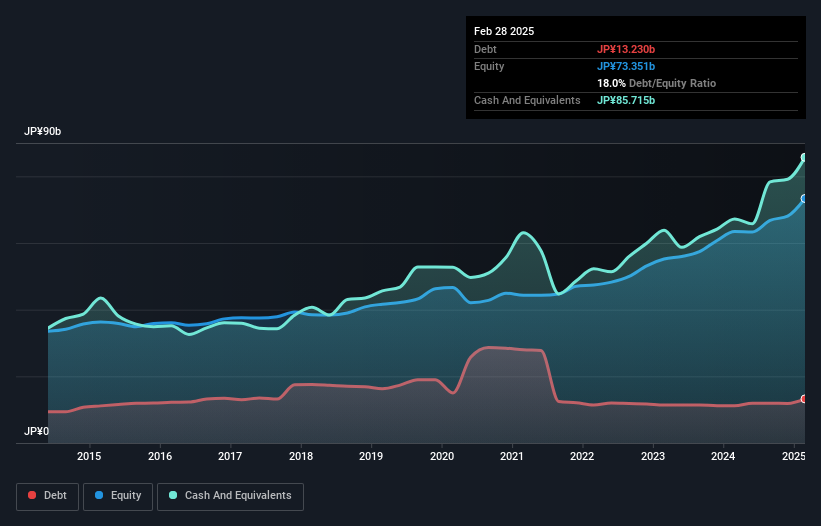Toggle the Cash And Equivalents legend button
The height and width of the screenshot is (526, 821).
230,496
